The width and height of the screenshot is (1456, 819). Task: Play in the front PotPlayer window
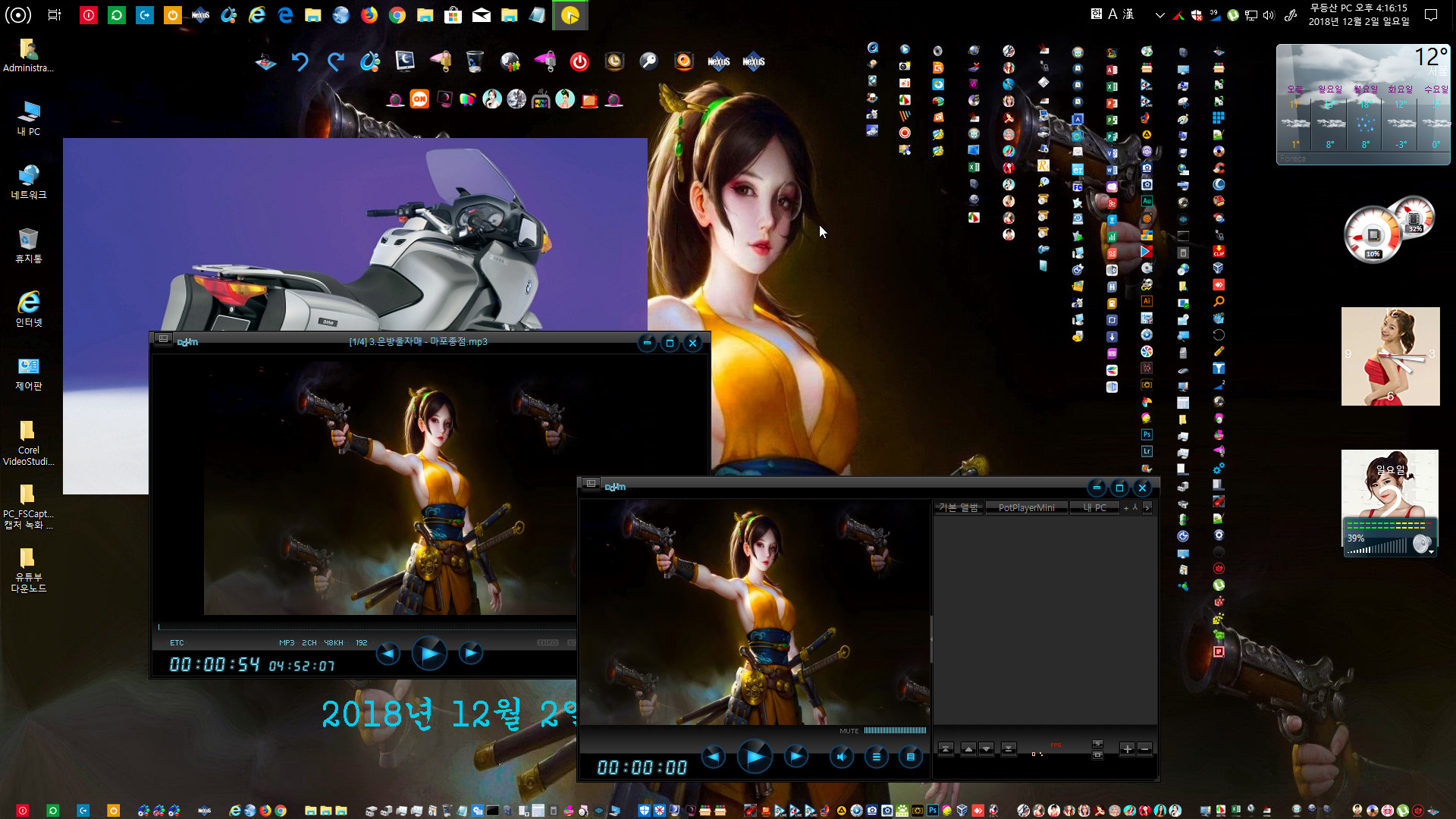click(755, 756)
